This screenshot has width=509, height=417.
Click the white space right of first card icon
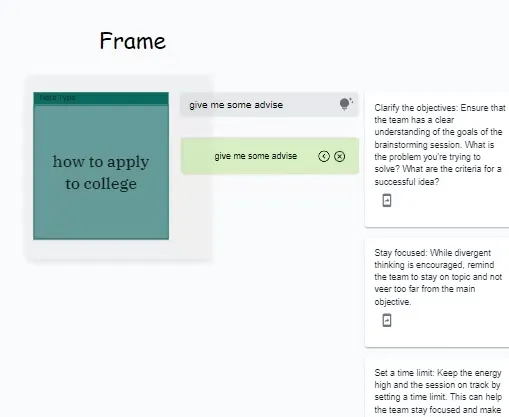[x=447, y=201]
